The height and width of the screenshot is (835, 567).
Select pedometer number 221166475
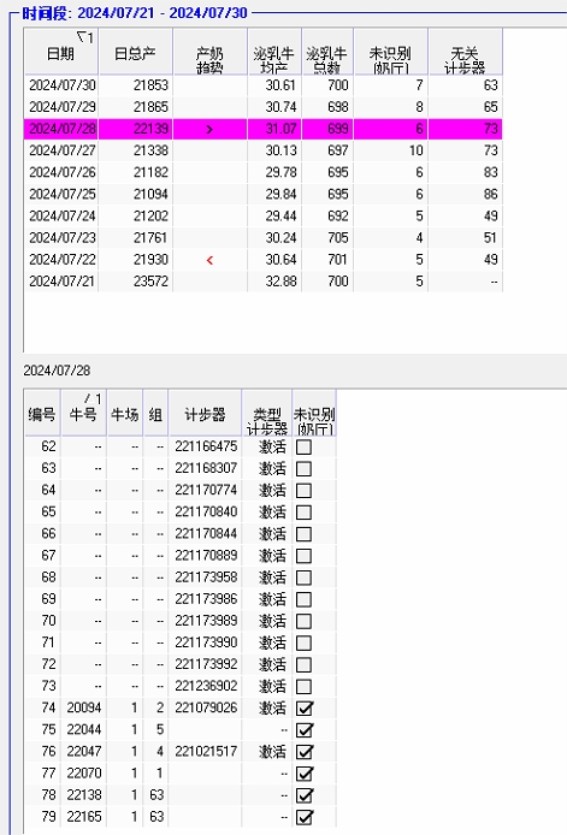pos(206,446)
